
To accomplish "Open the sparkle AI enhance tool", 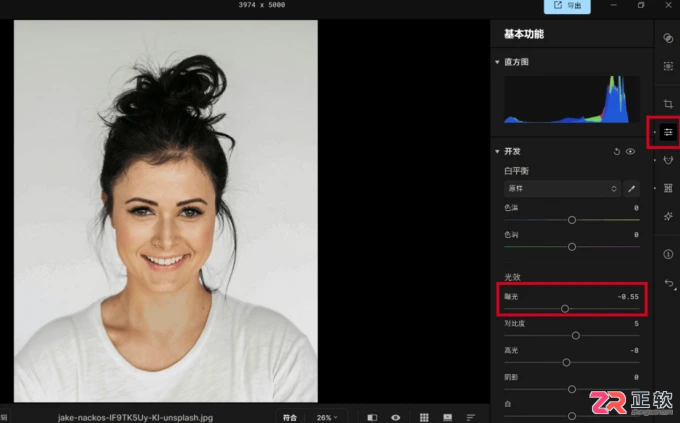I will point(668,216).
